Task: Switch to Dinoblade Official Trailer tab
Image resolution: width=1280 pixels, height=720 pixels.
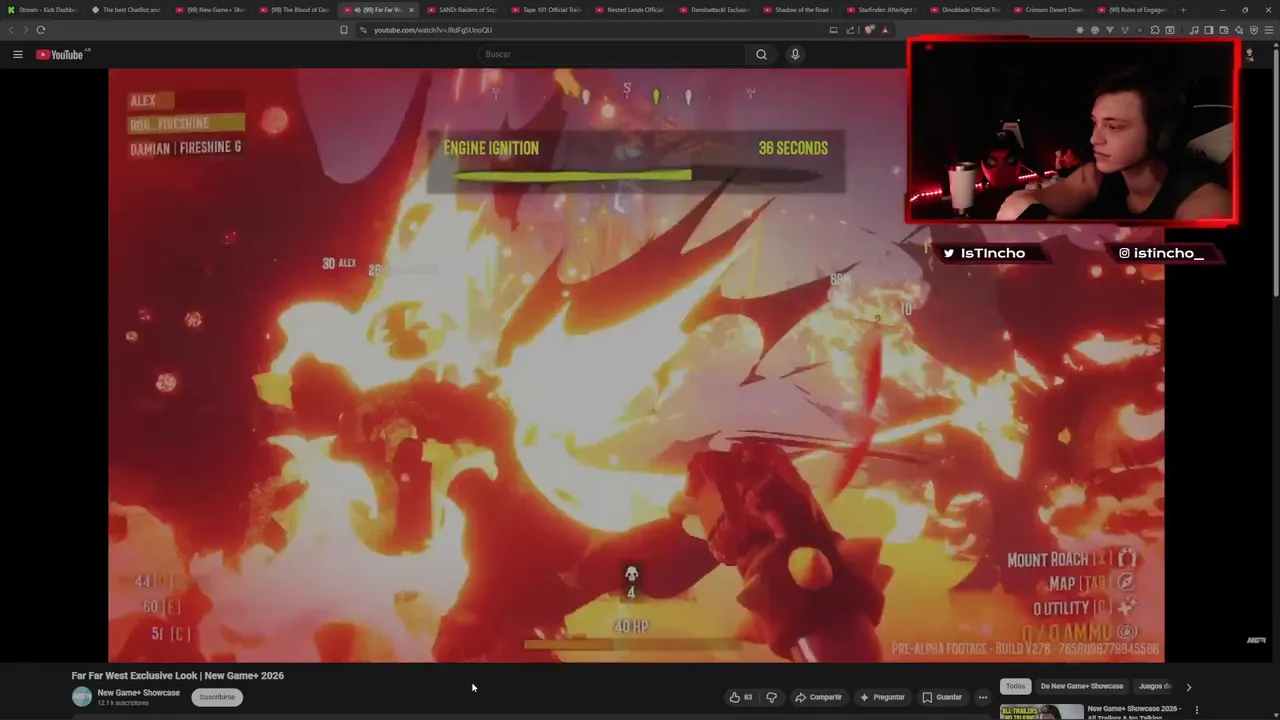Action: click(x=966, y=10)
